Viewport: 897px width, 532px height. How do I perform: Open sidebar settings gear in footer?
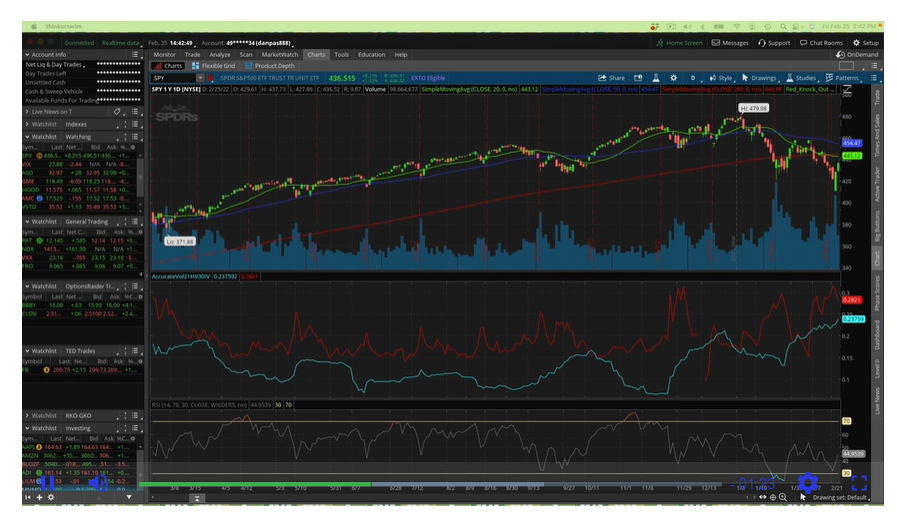51,497
